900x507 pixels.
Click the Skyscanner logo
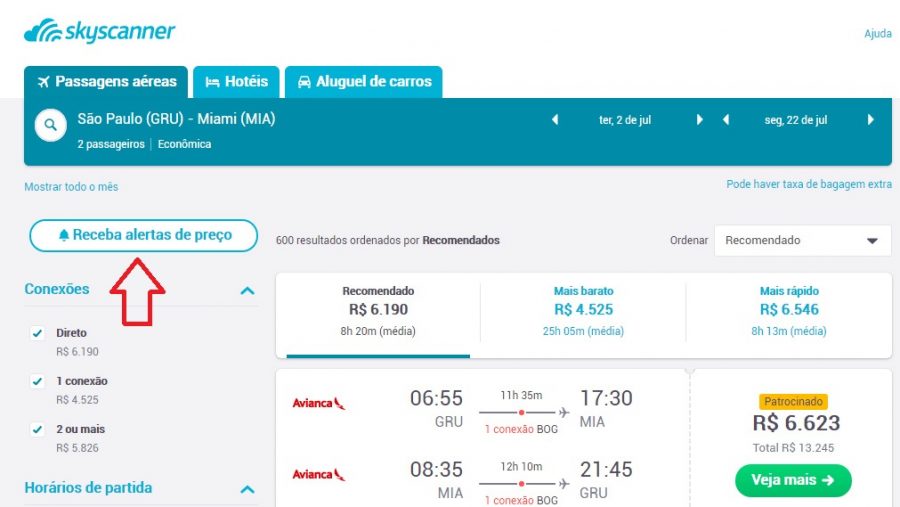pyautogui.click(x=99, y=32)
